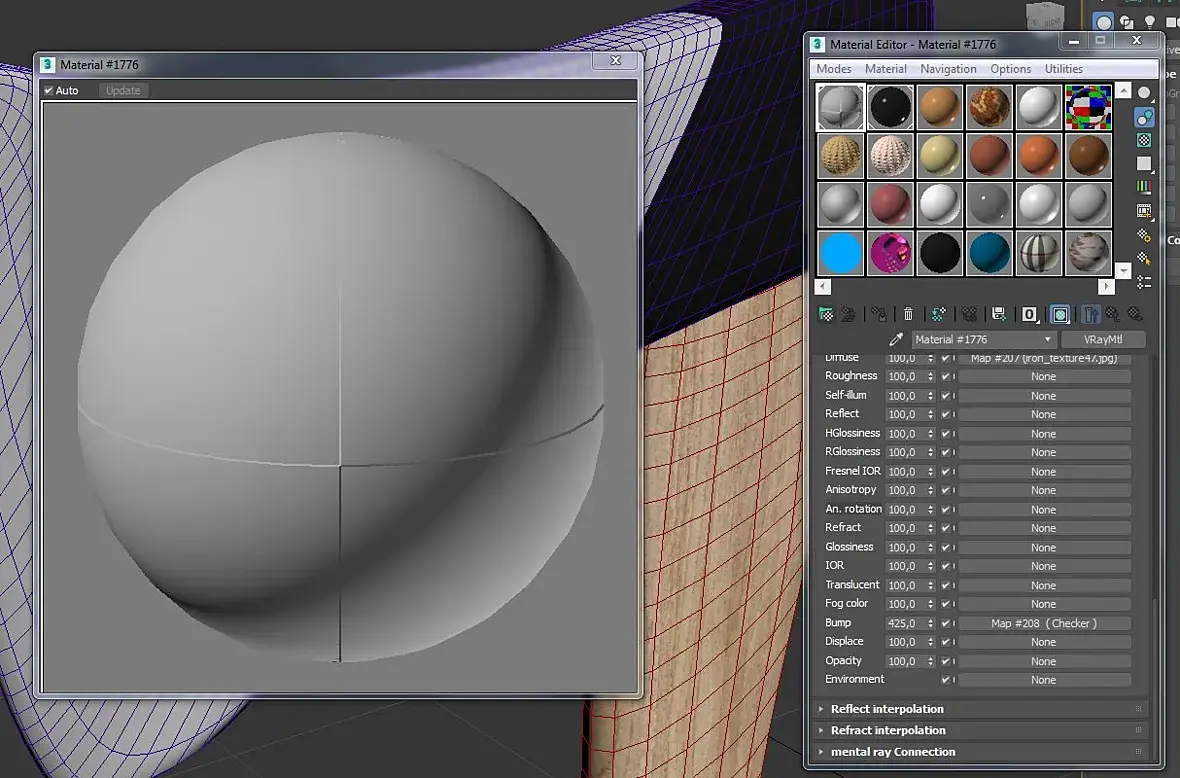
Task: Click the Get Material icon
Action: pyautogui.click(x=826, y=314)
